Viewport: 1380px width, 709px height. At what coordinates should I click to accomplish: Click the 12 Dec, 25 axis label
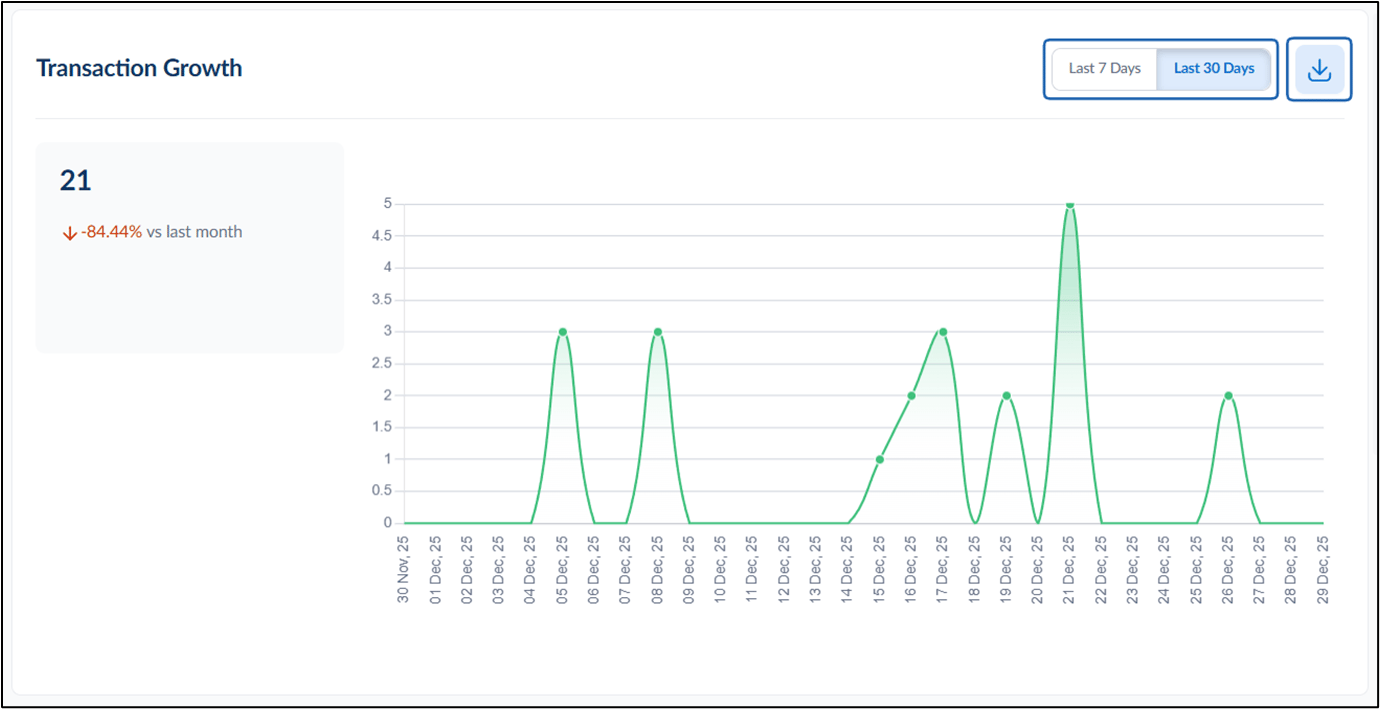(x=784, y=570)
